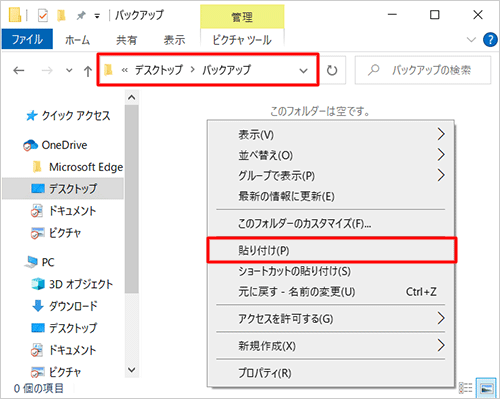Open the Microsoft Edge folder under OneDrive

[x=86, y=167]
